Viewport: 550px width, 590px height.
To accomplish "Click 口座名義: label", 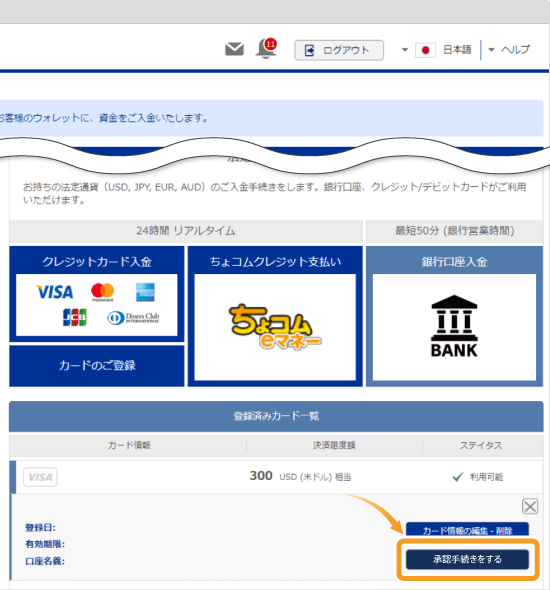I will click(45, 561).
